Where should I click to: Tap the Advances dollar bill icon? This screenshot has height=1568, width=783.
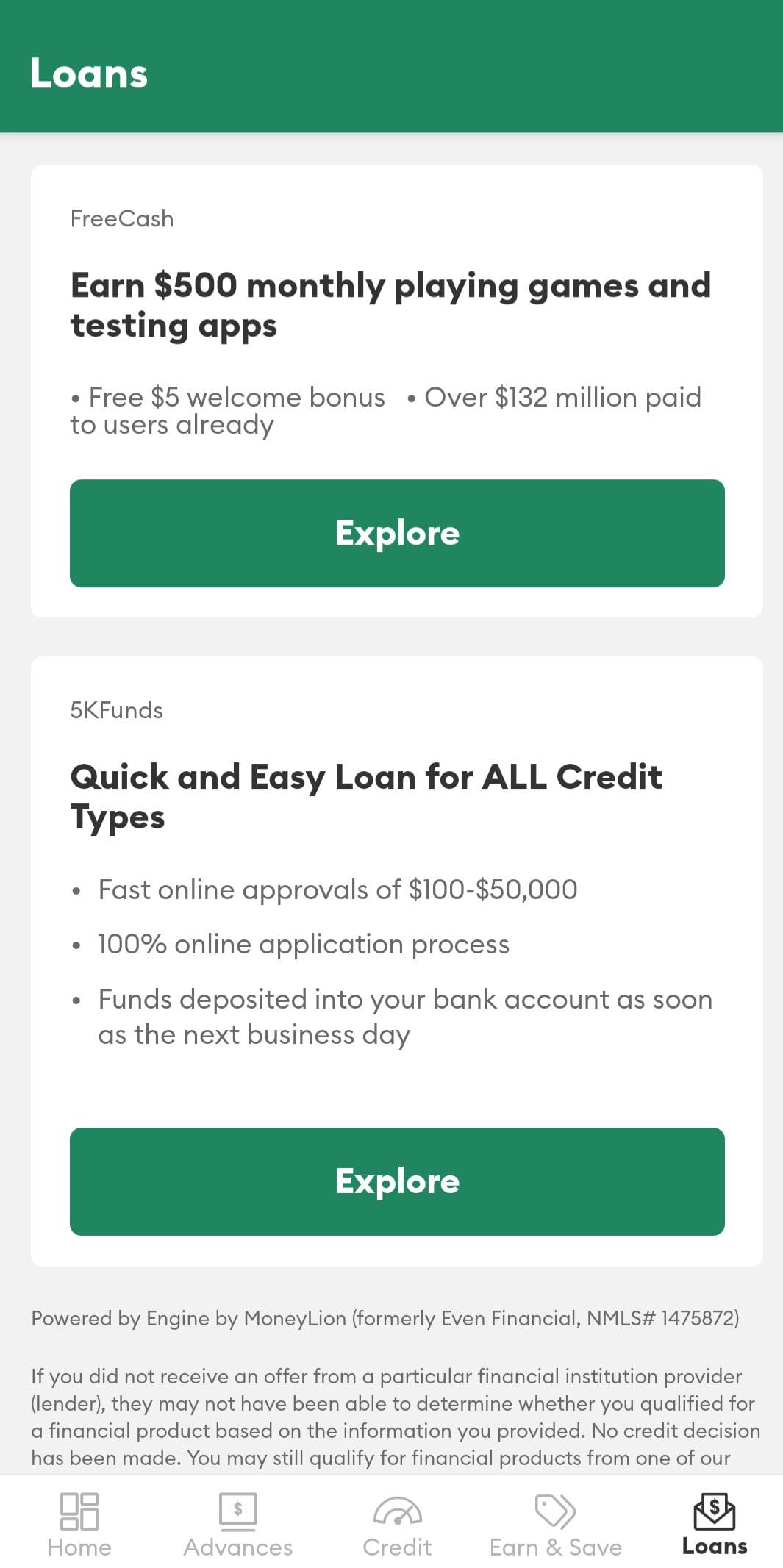tap(237, 1511)
